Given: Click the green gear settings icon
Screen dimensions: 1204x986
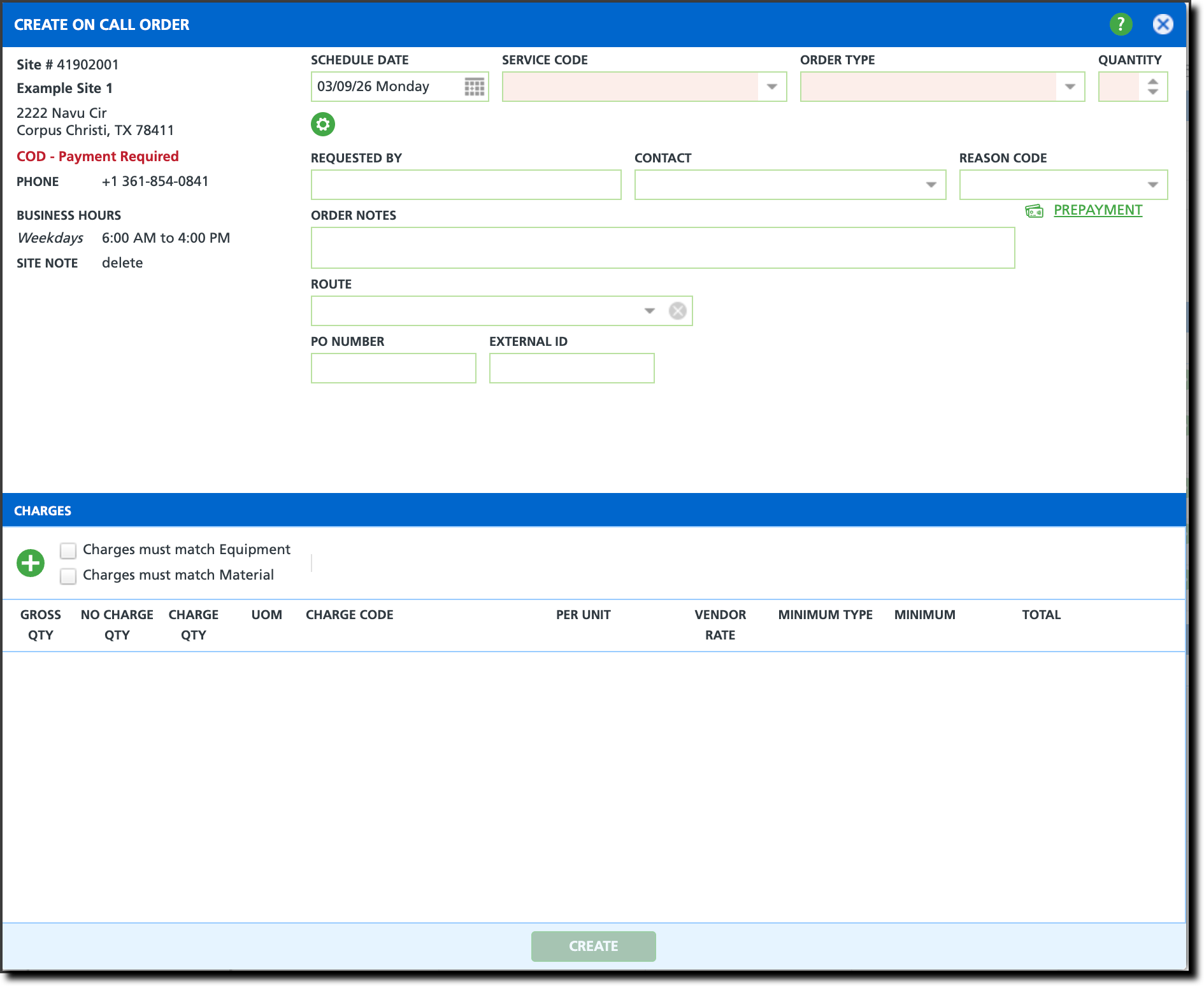Looking at the screenshot, I should (x=323, y=124).
